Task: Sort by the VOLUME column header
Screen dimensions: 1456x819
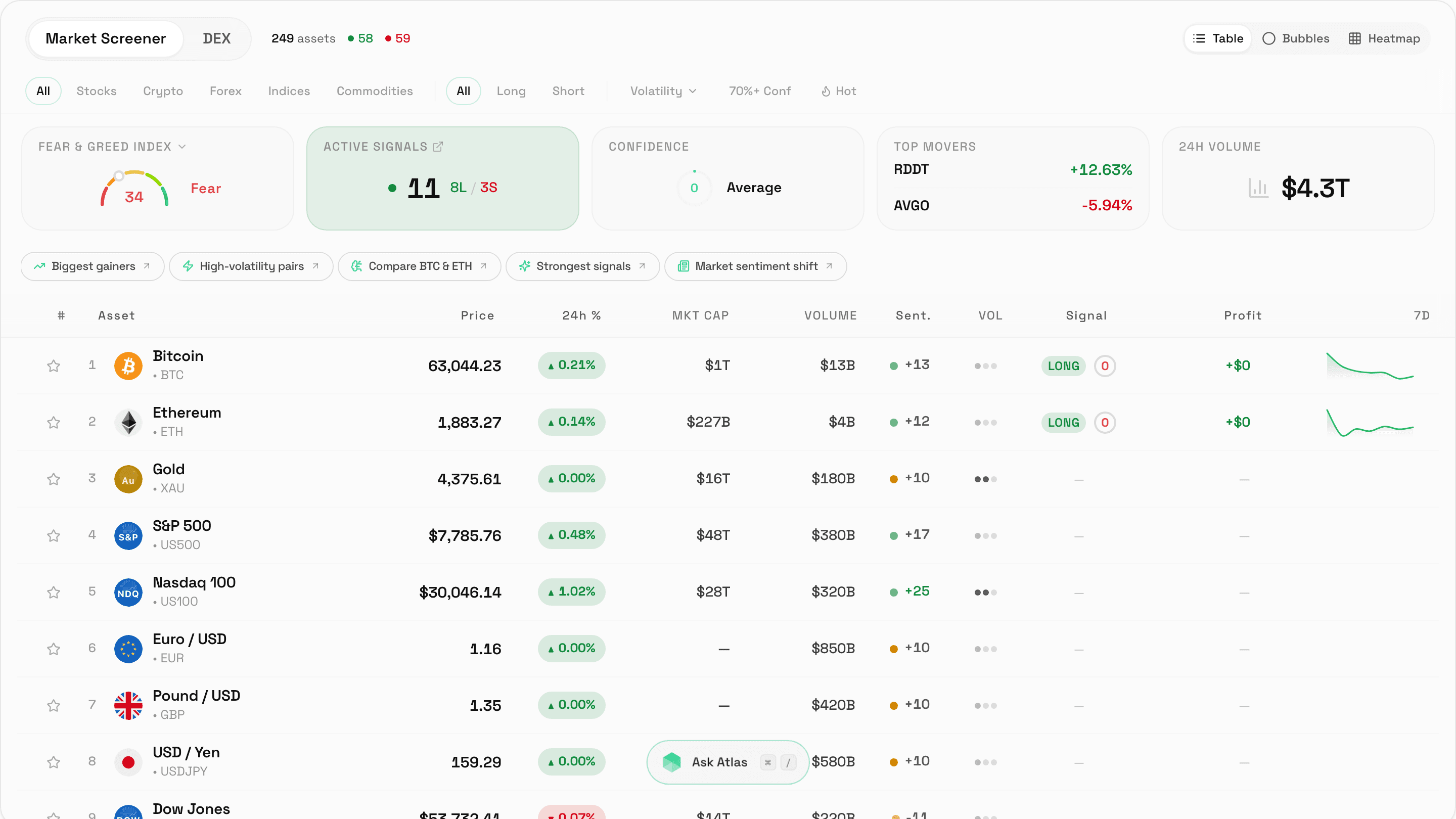Action: (830, 315)
